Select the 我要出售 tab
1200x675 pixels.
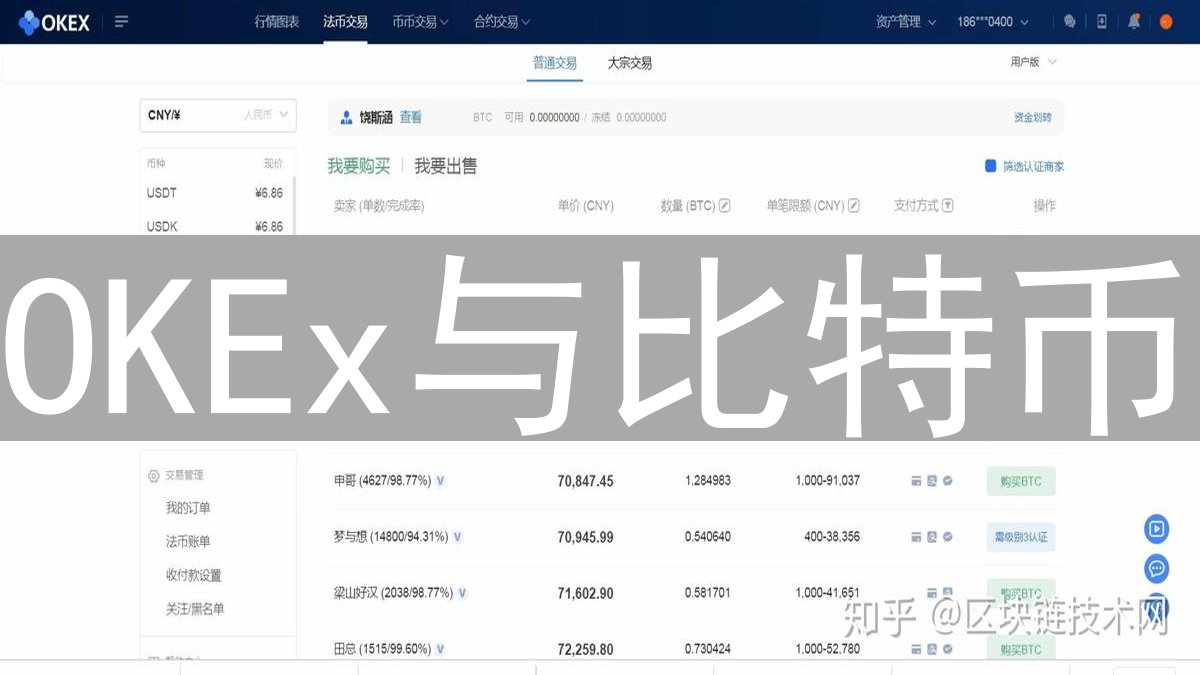click(446, 166)
